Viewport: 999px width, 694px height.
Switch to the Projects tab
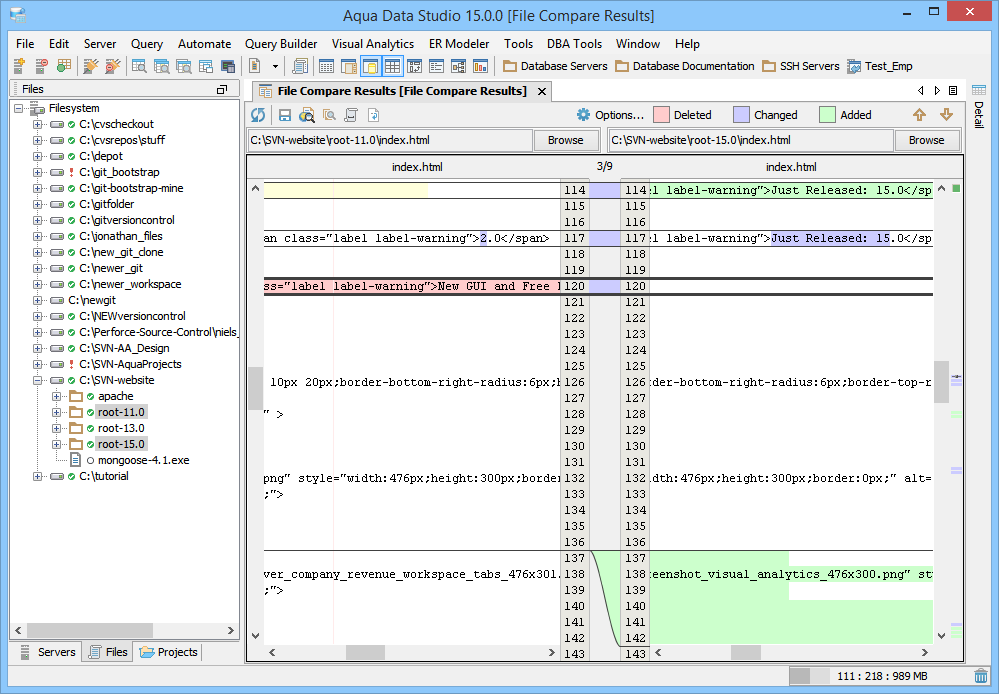coord(169,652)
